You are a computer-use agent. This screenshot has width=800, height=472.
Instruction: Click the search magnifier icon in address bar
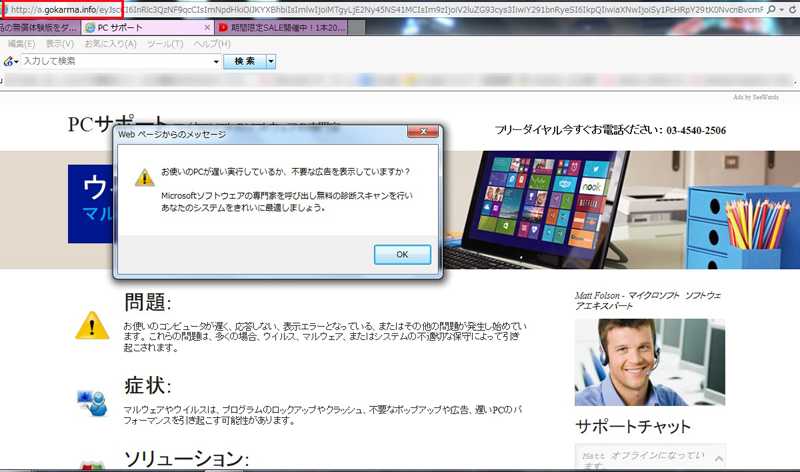point(771,9)
